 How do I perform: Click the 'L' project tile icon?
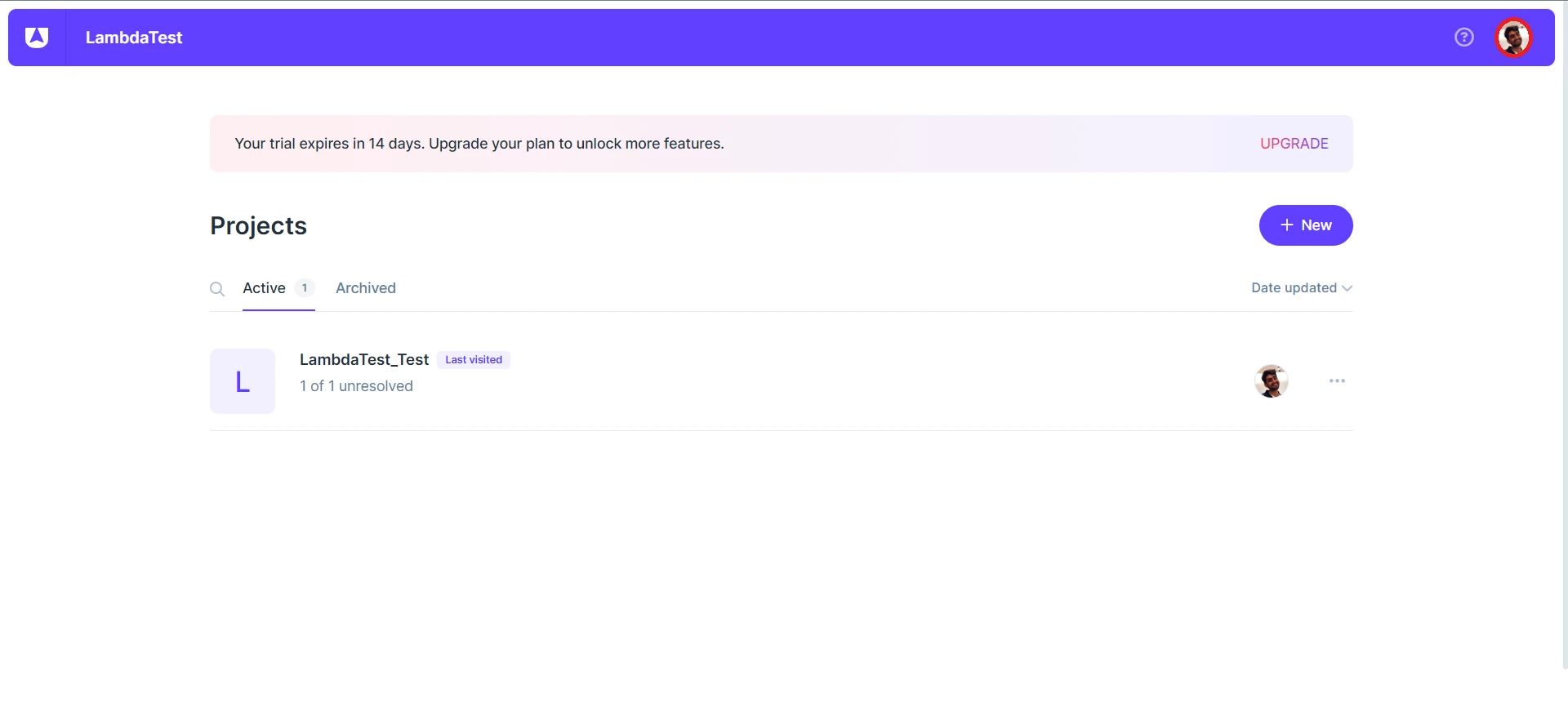pos(243,381)
